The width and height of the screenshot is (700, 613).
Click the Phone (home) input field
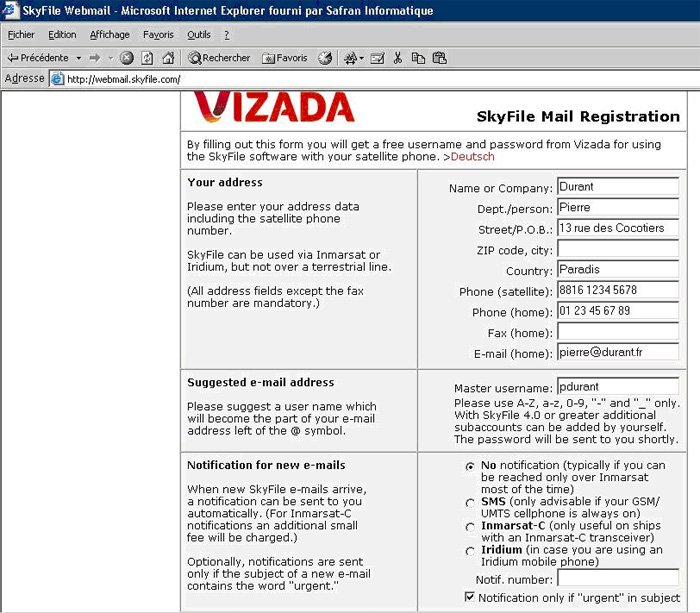coord(618,311)
